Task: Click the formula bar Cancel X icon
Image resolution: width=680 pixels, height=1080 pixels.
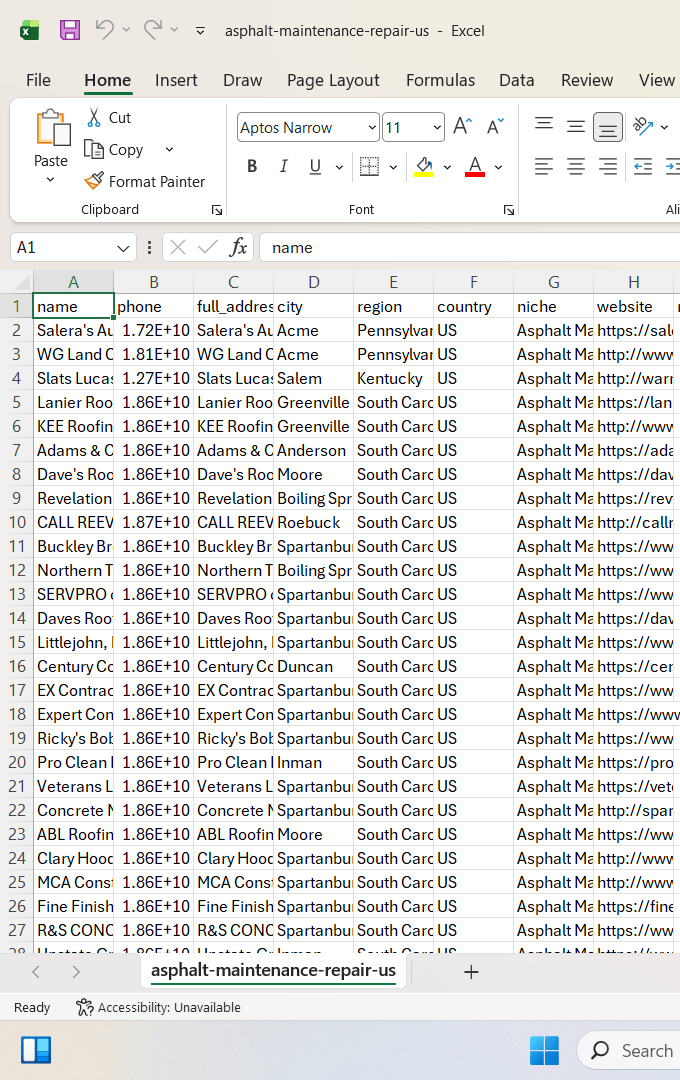Action: click(178, 247)
